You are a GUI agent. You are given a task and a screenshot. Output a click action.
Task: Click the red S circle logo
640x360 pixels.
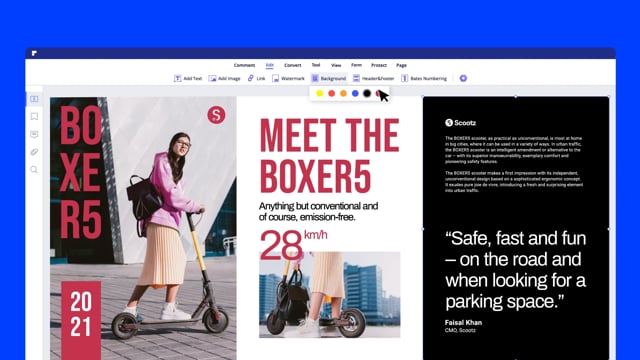pyautogui.click(x=216, y=115)
